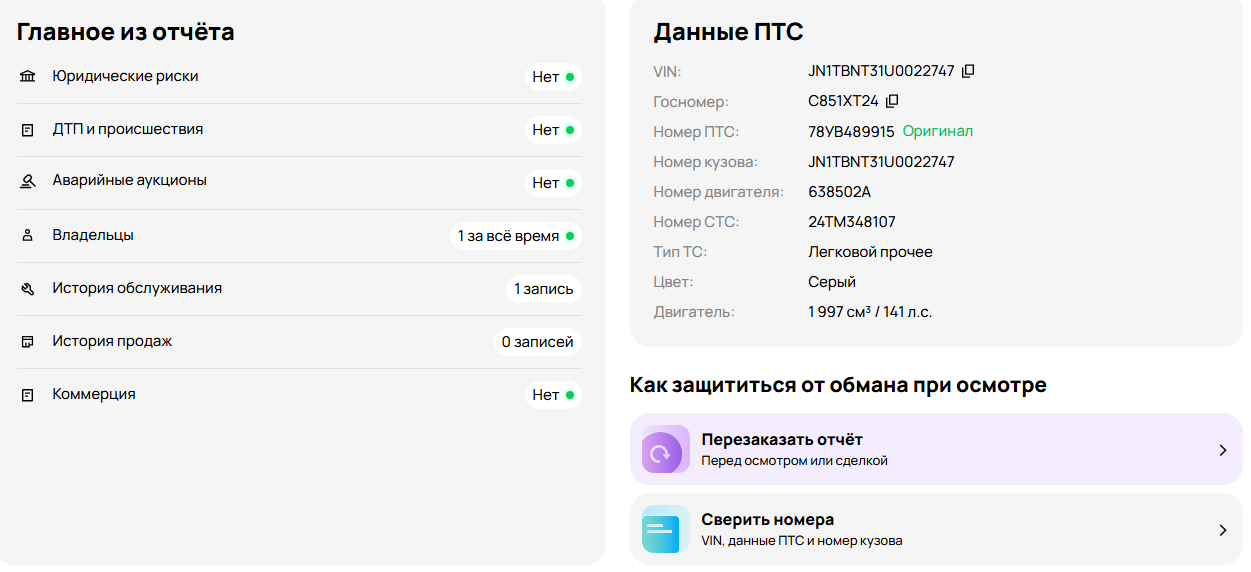Select the Аварийные аукционы 'Нет' badge

tap(553, 183)
